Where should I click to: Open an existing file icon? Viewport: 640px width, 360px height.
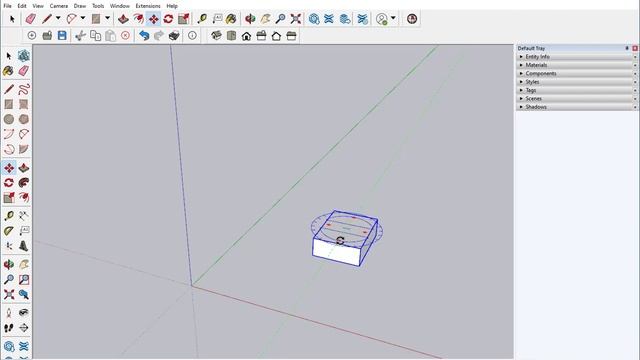47,36
